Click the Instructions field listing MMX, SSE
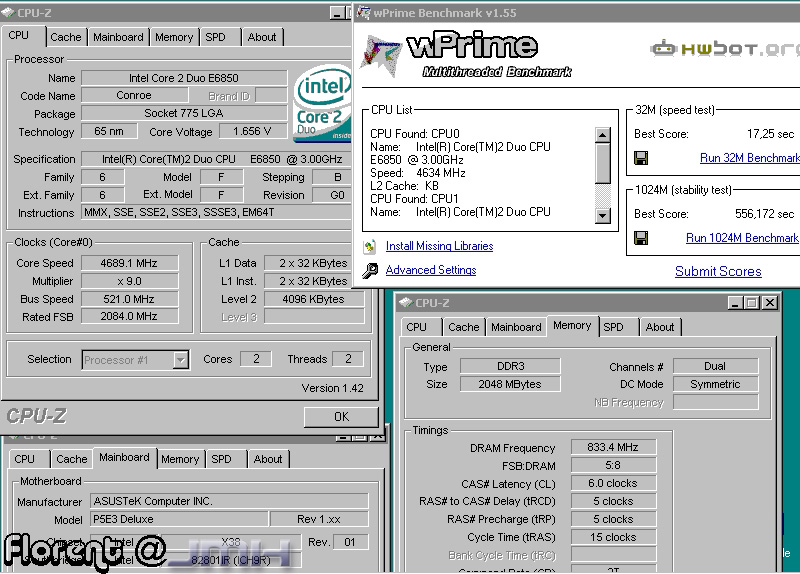This screenshot has width=800, height=574. (216, 212)
